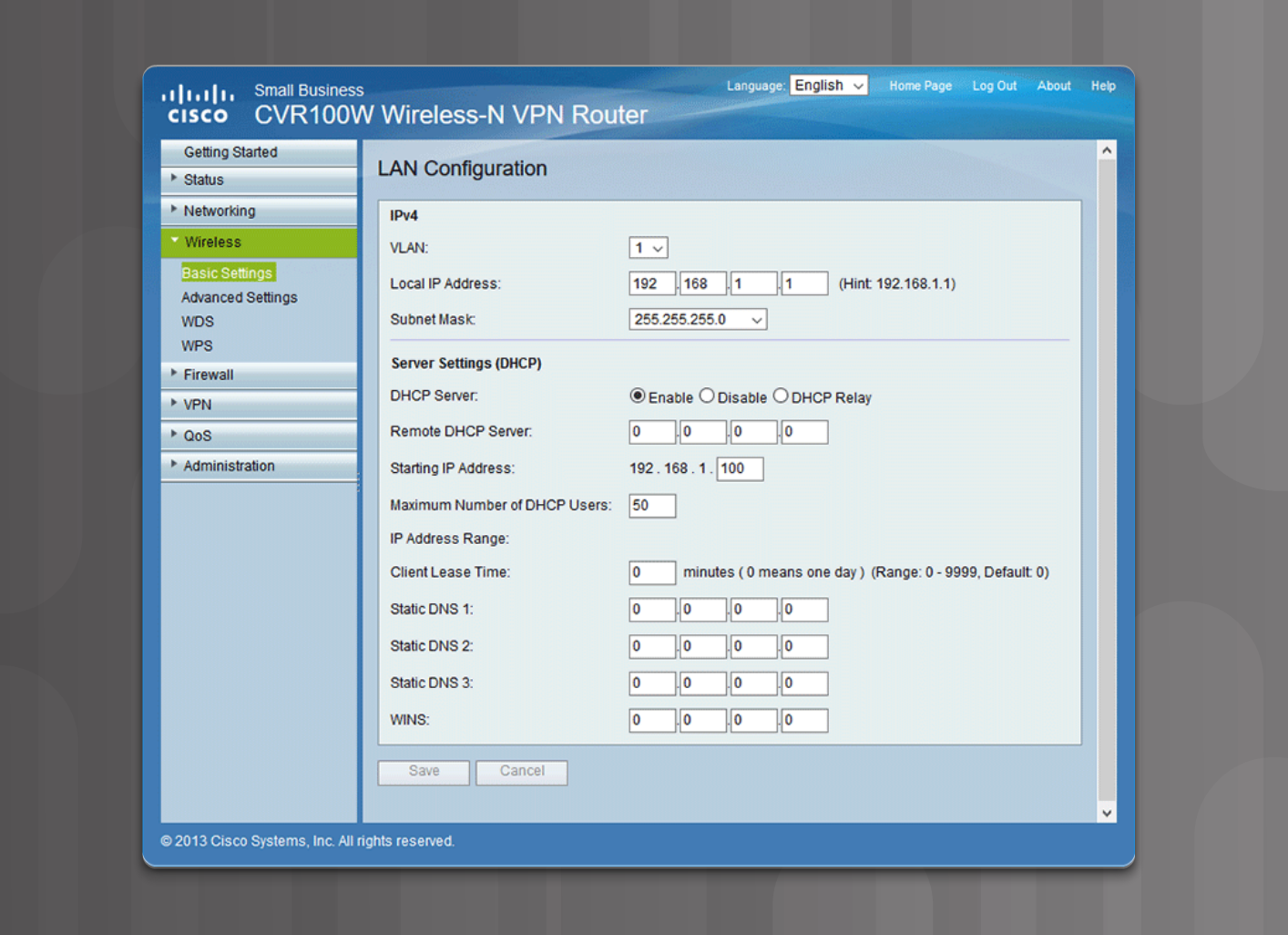Click Log Out
Screen dimensions: 1288x935
tap(994, 85)
